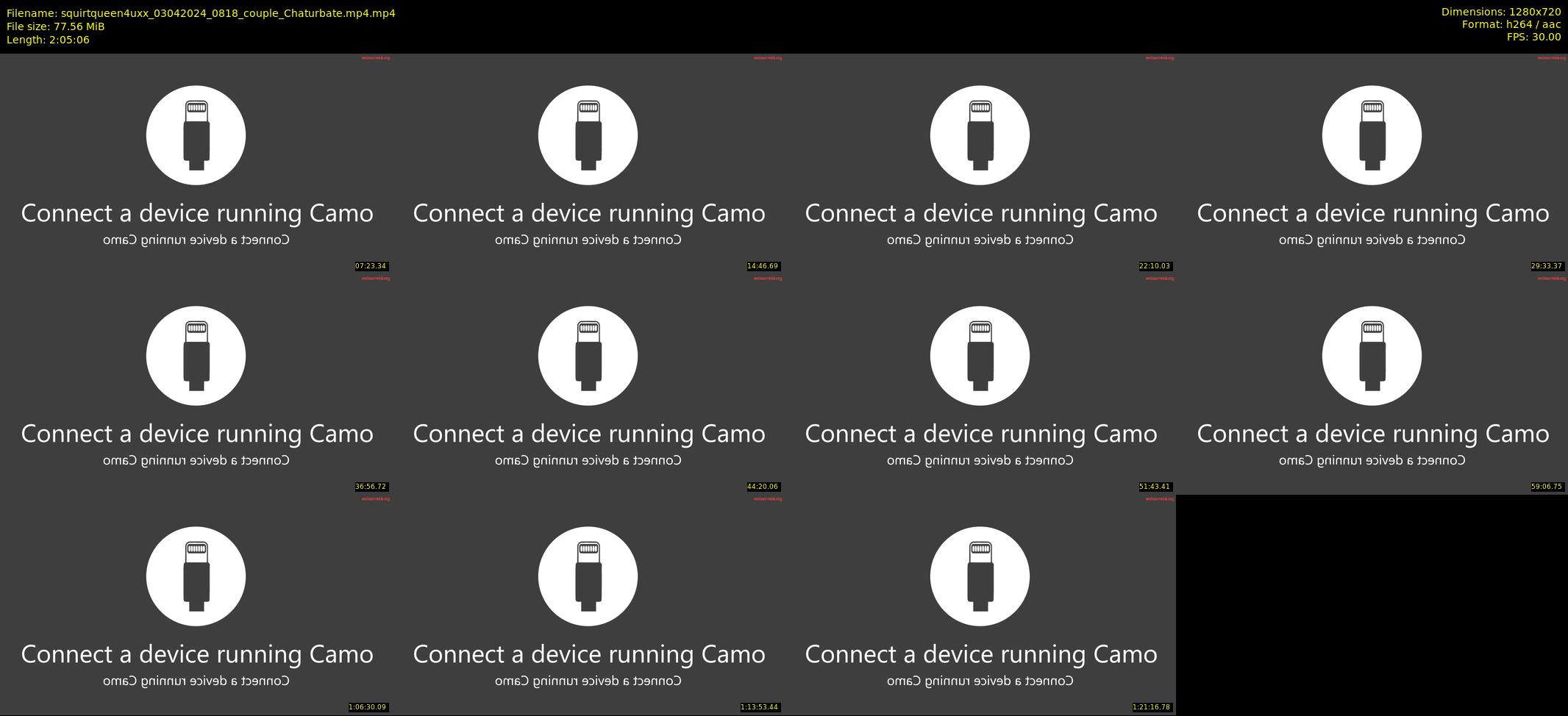Click the Dimensions 1280x720 label

click(x=1501, y=12)
